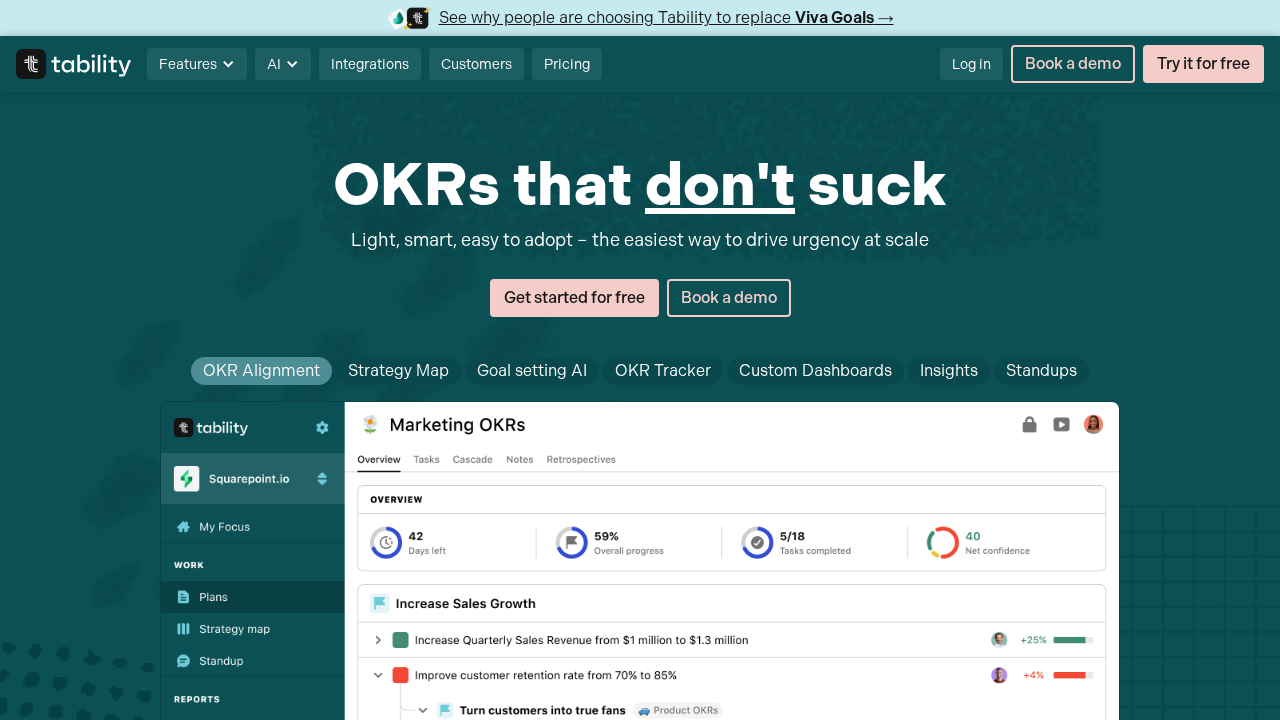The height and width of the screenshot is (720, 1280).
Task: Switch to the Strategy Map pill
Action: (398, 370)
